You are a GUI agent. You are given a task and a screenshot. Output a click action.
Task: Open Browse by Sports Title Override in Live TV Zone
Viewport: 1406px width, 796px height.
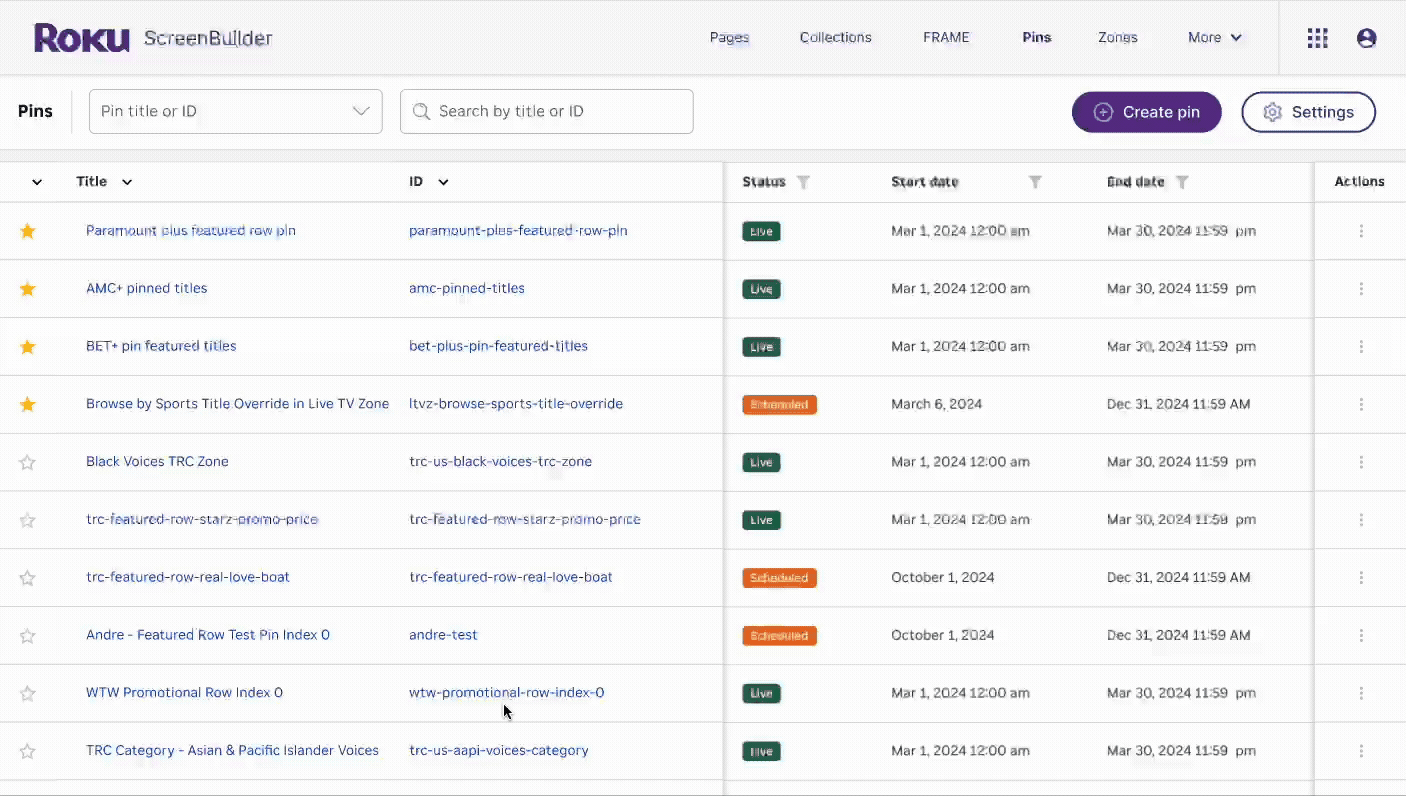237,405
